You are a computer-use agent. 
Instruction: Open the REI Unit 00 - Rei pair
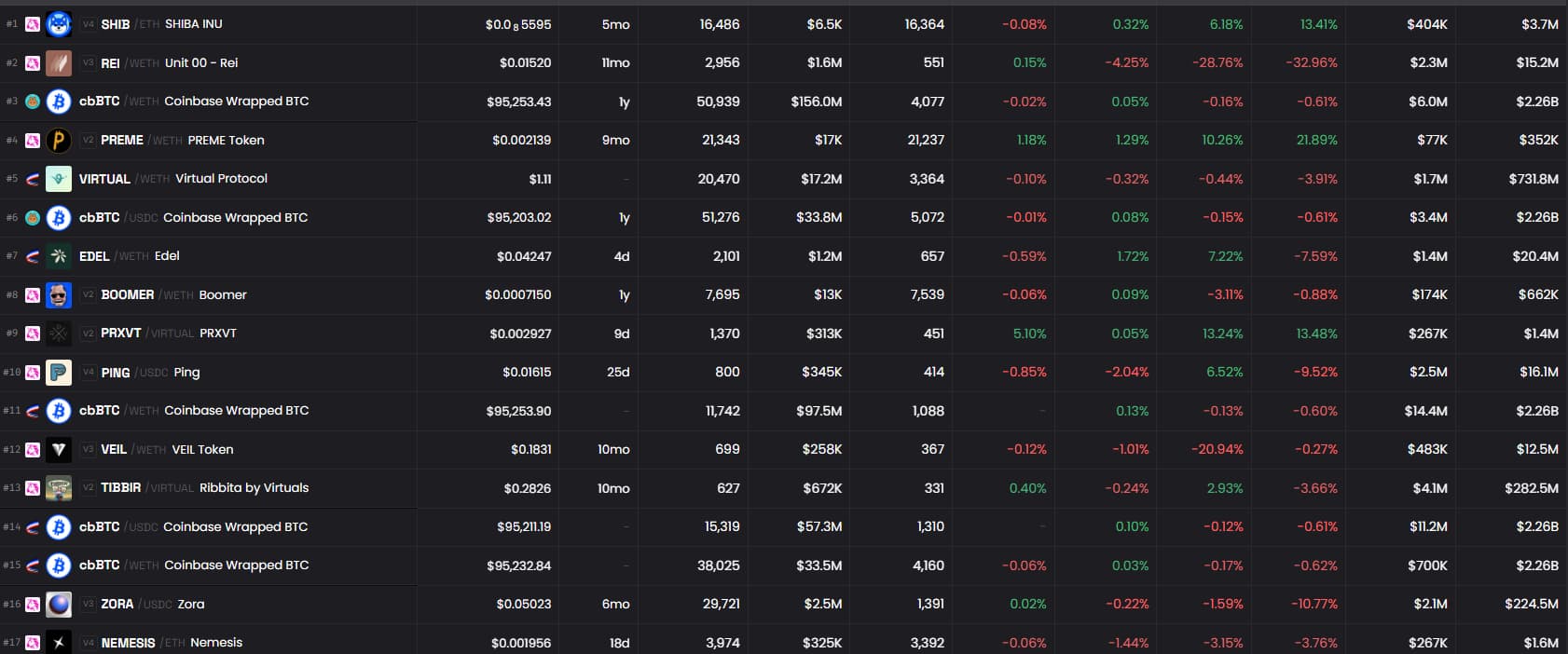pos(200,63)
